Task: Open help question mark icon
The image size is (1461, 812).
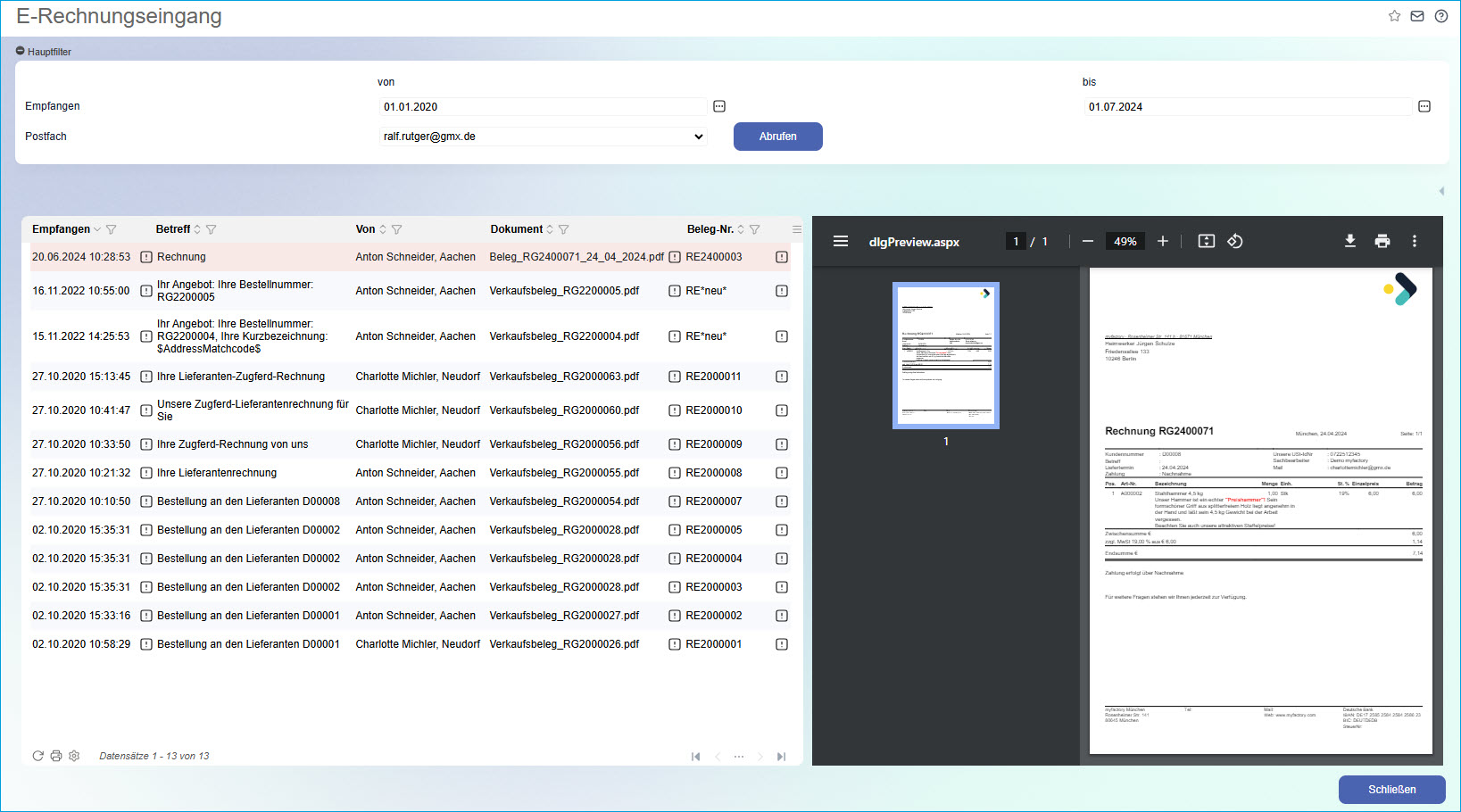Action: 1441,16
